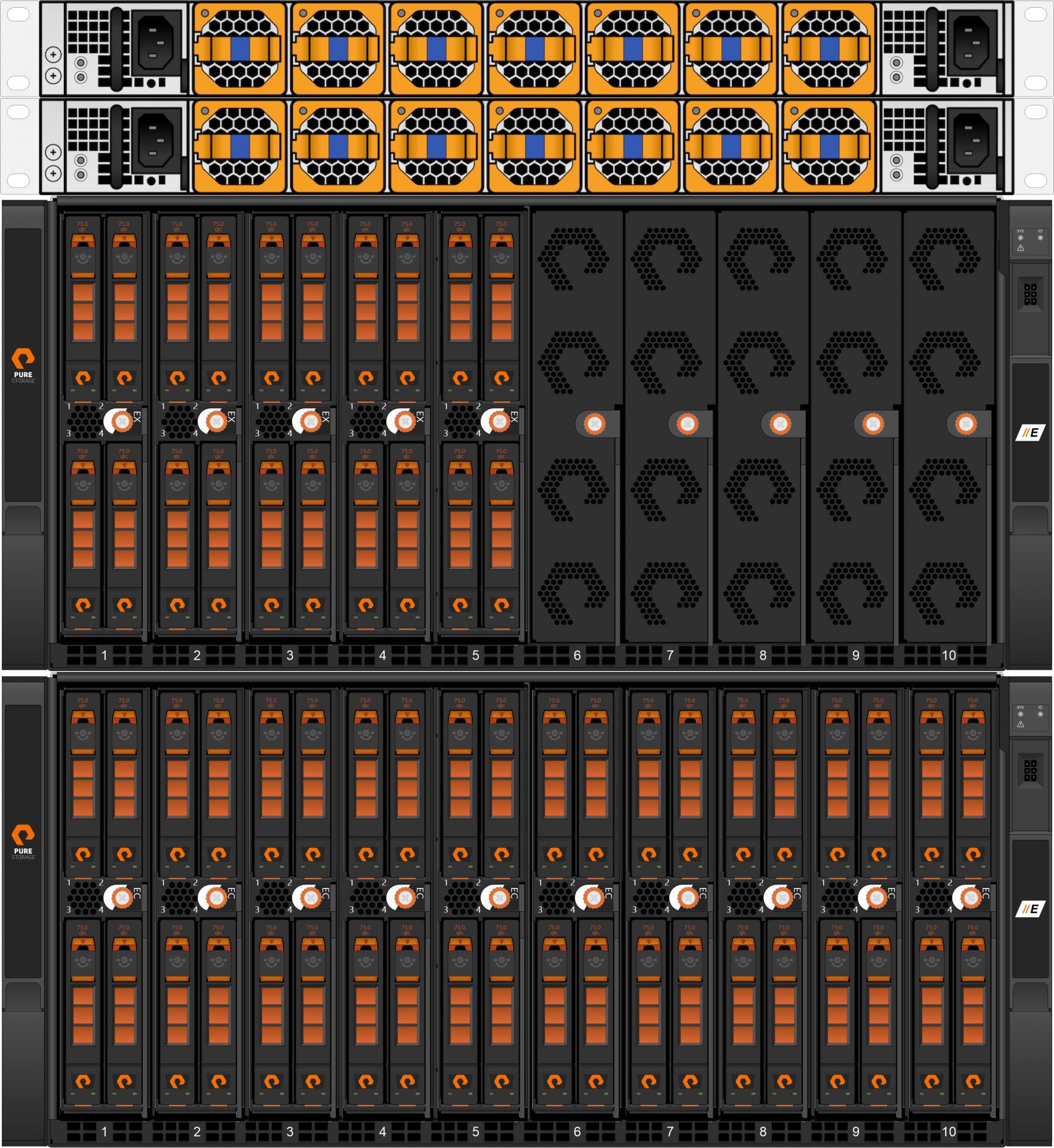Click the ID LED on the upper chassis
Image resolution: width=1054 pixels, height=1148 pixels.
1040,238
